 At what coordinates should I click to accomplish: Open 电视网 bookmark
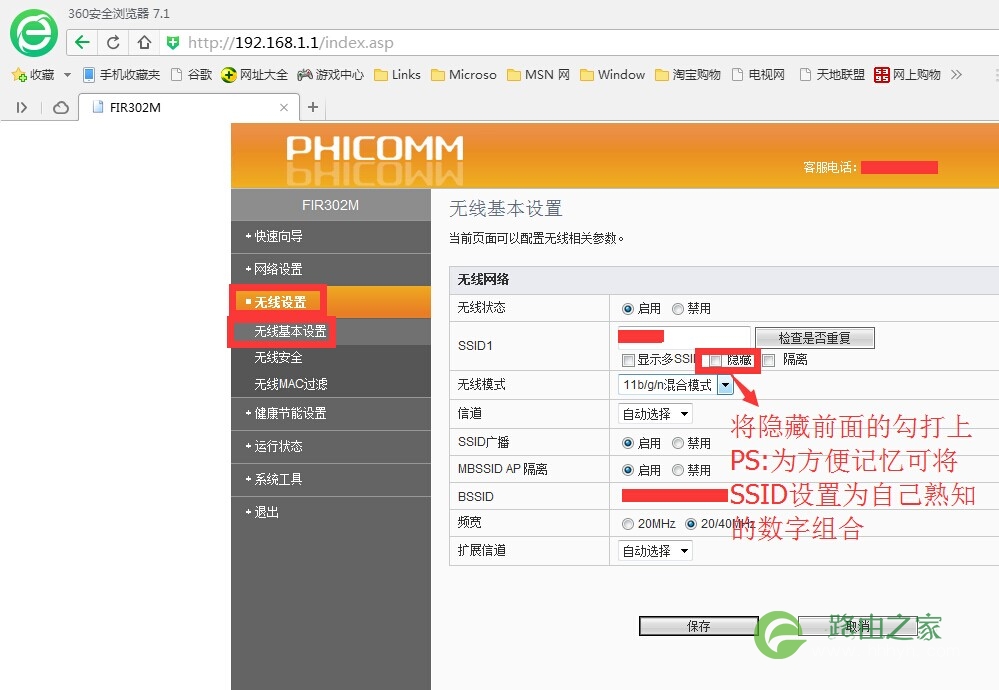(758, 75)
